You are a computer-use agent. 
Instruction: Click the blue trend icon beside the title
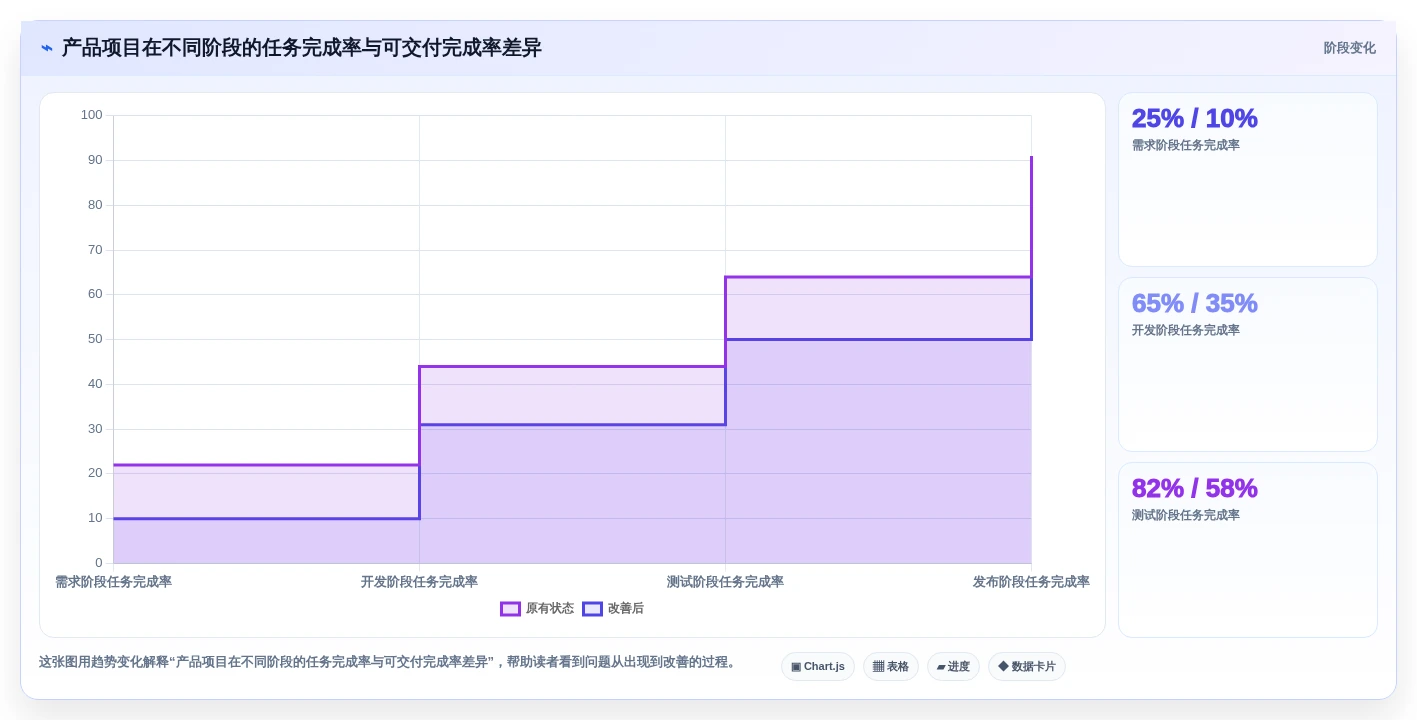(47, 48)
